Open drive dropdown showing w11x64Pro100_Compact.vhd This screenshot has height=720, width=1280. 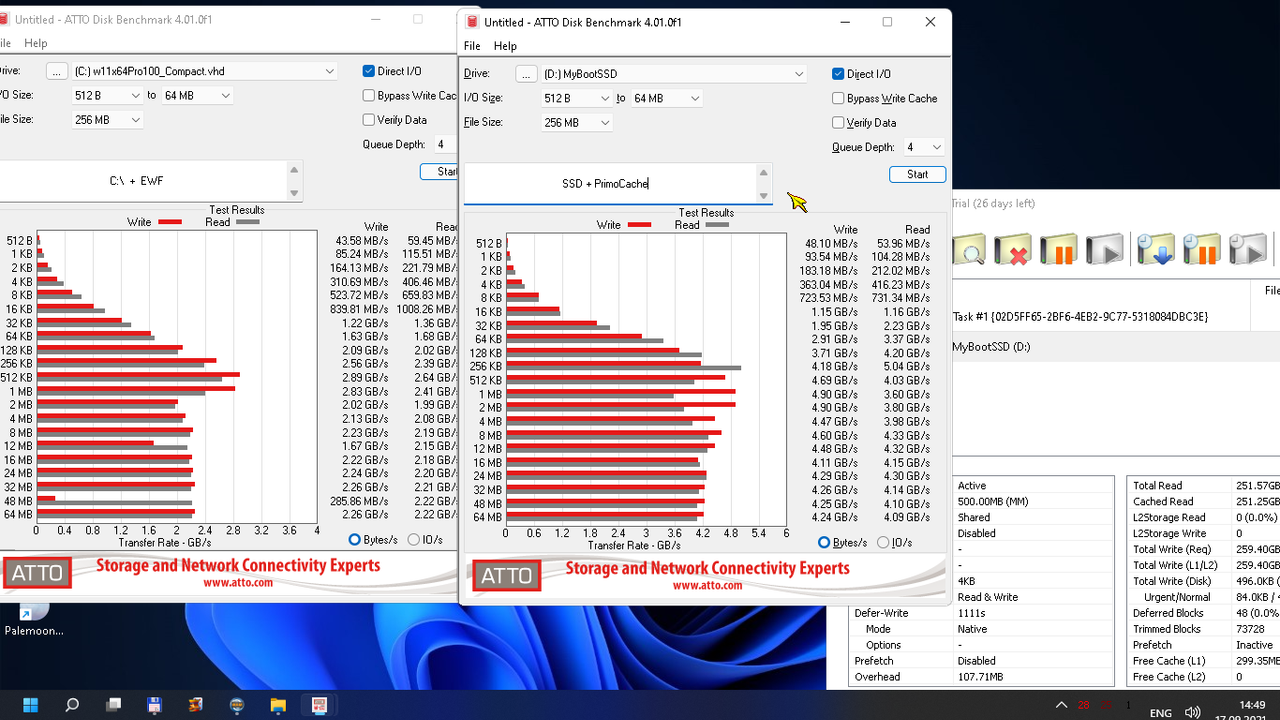point(204,71)
